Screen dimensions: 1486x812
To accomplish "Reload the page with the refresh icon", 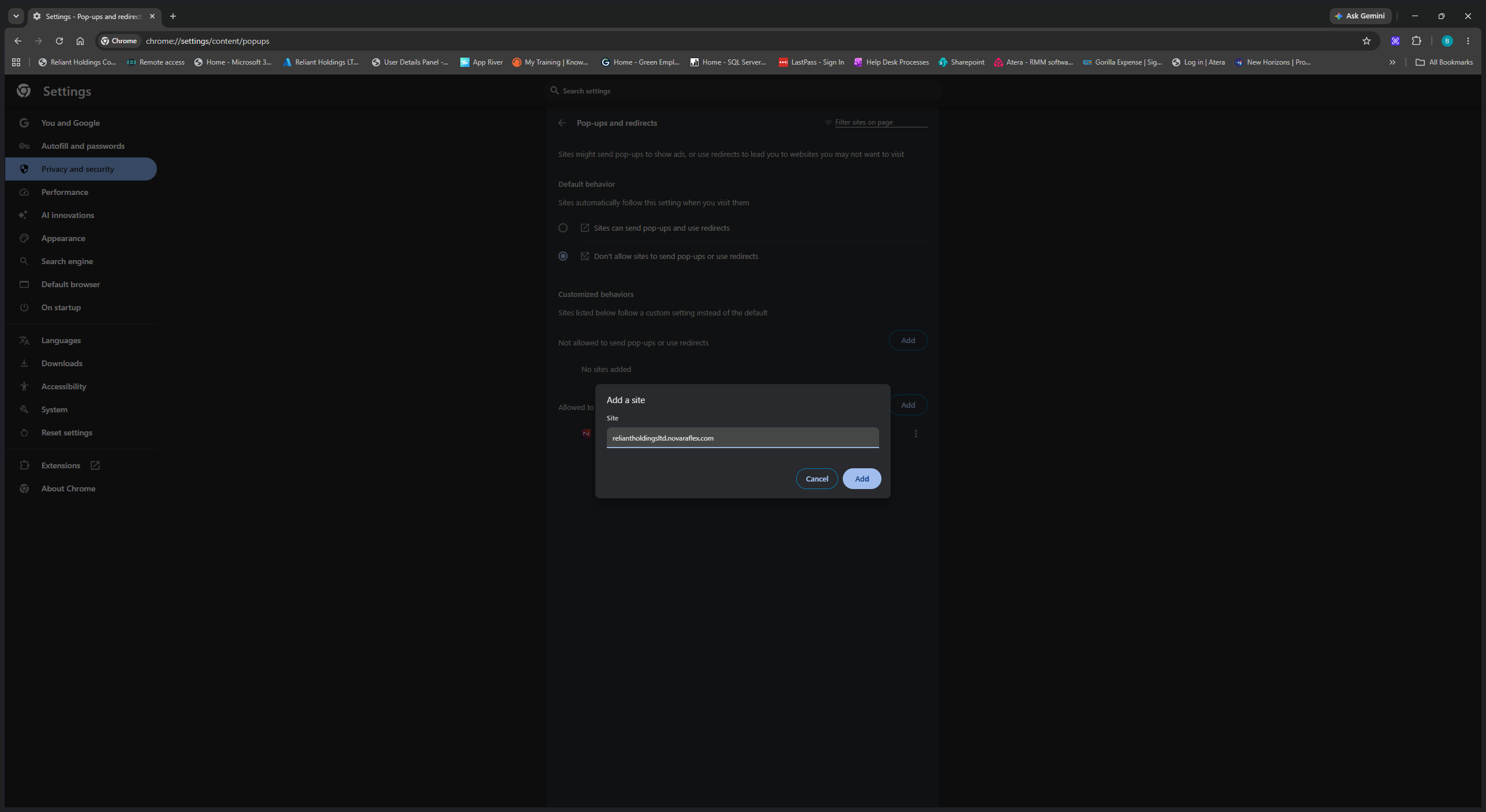I will pos(59,41).
